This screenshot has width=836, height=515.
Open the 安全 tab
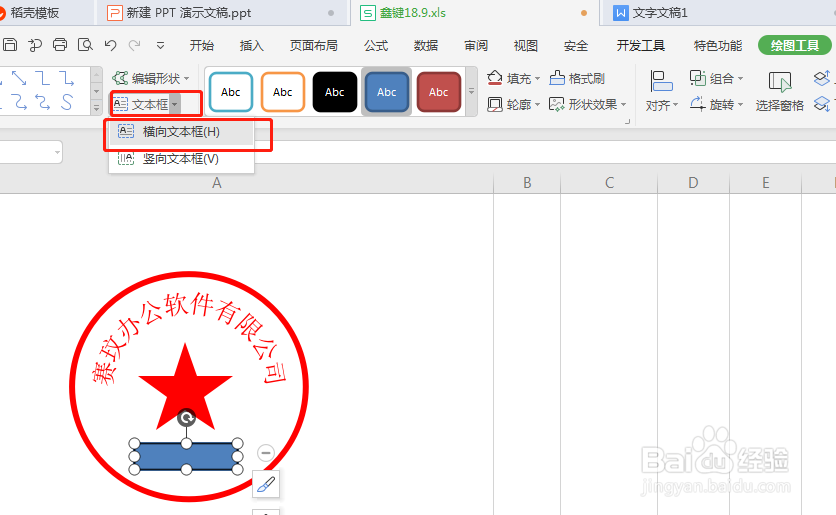click(x=576, y=46)
